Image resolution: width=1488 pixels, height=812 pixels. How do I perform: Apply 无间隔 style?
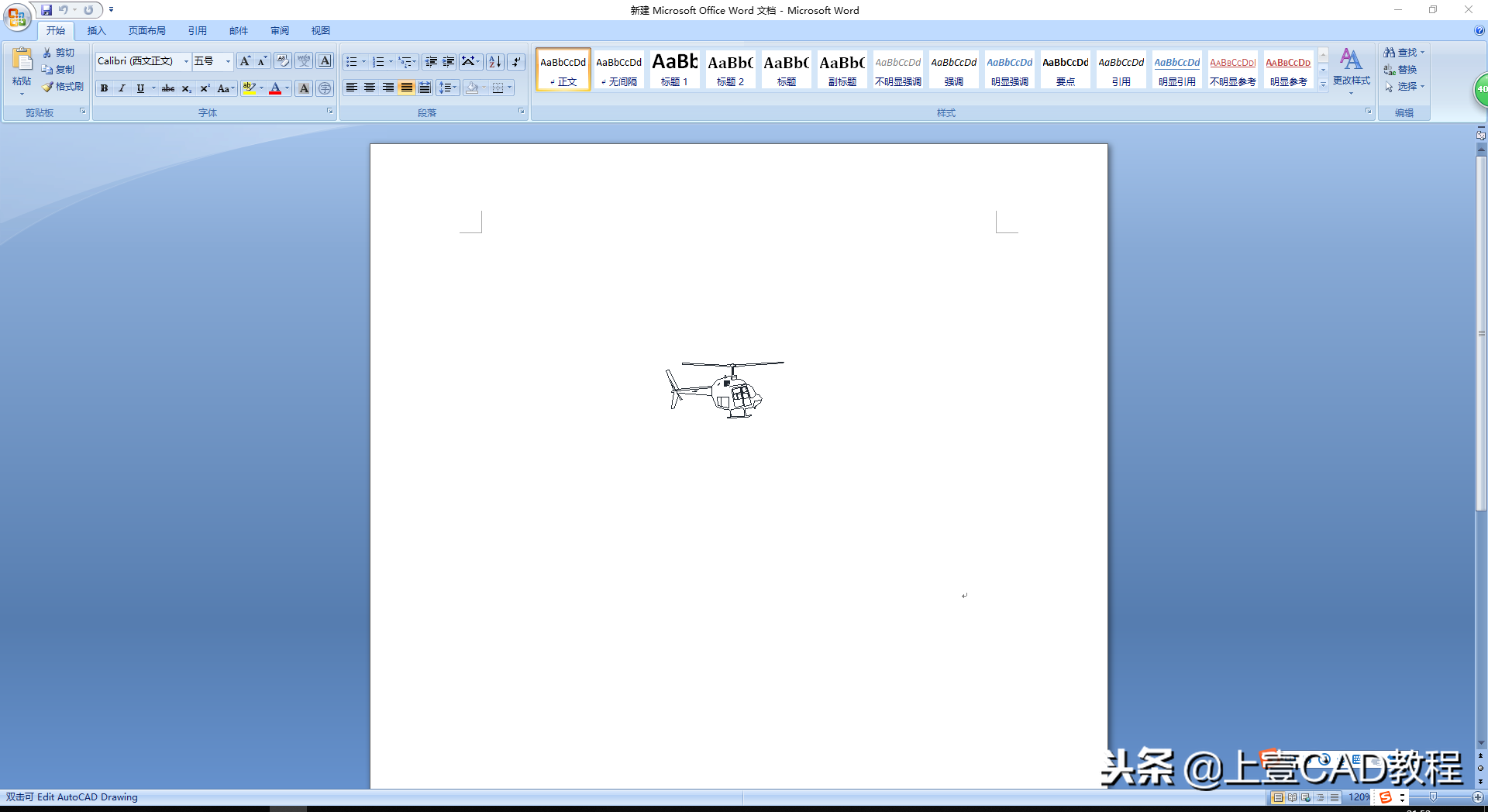(x=618, y=69)
